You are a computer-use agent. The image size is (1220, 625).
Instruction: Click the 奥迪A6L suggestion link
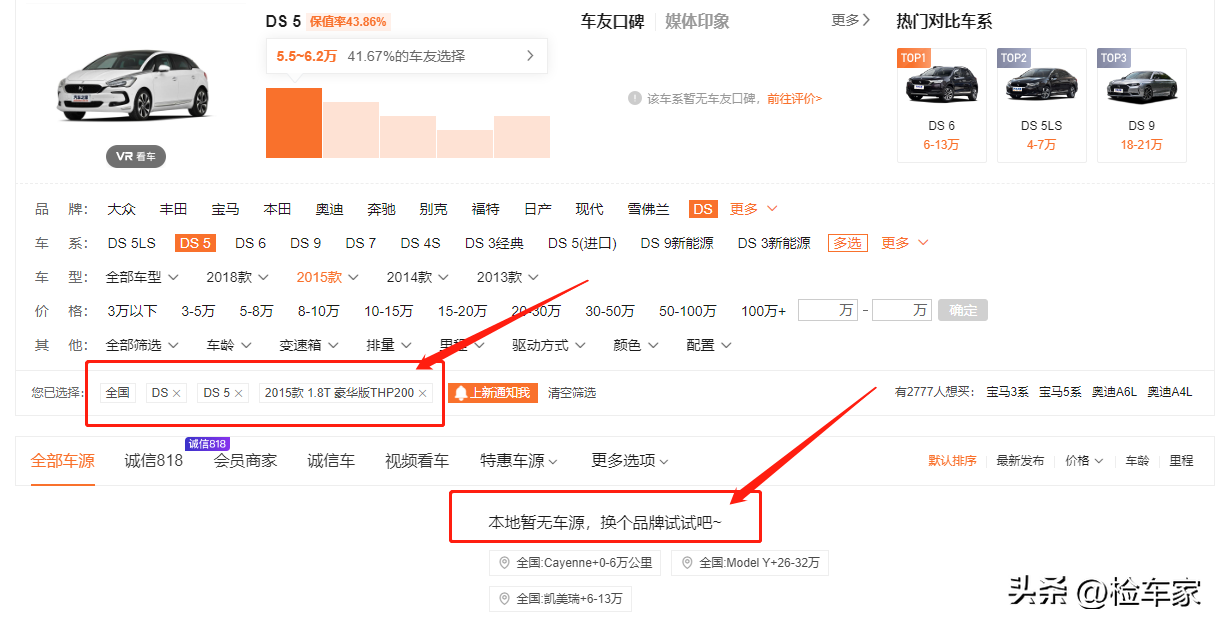[1114, 392]
